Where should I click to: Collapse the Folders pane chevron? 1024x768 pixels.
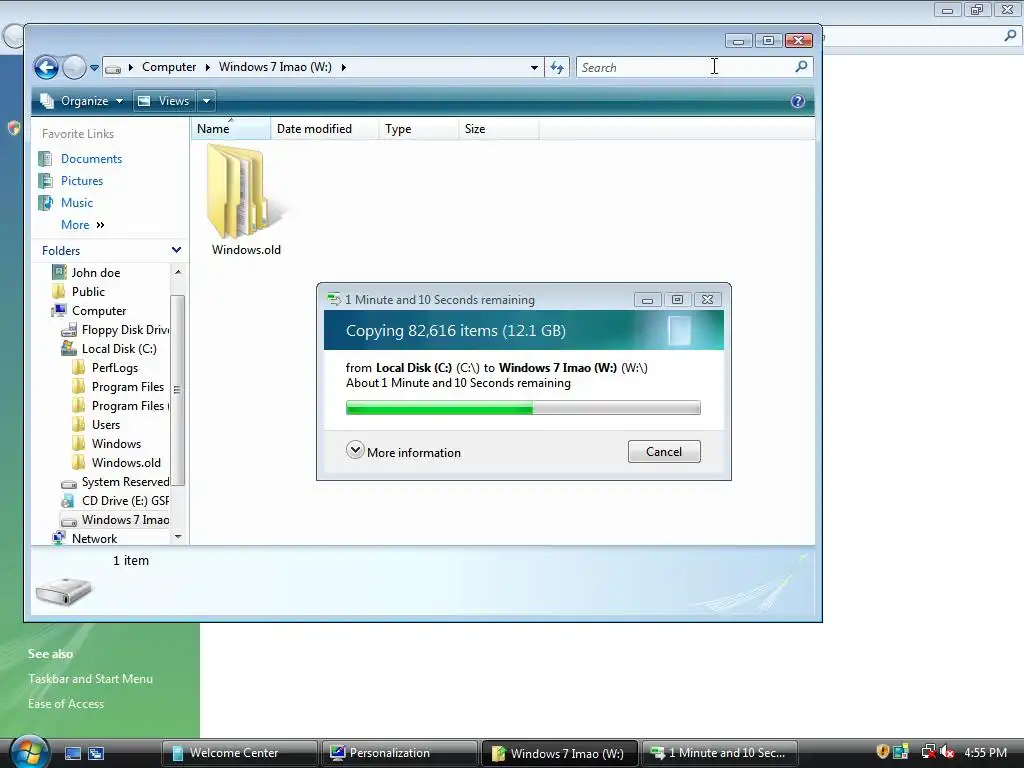click(x=176, y=250)
